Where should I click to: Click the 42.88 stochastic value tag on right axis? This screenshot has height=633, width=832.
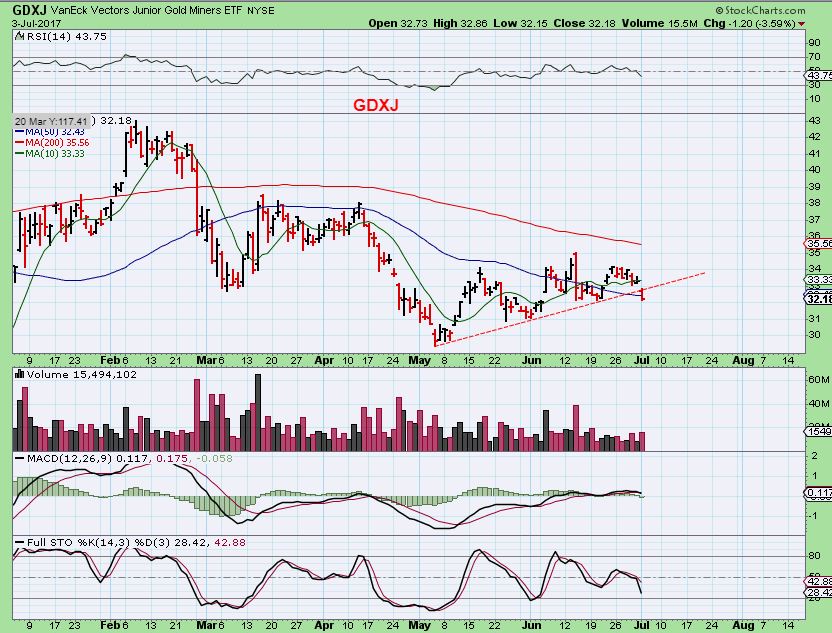(818, 581)
